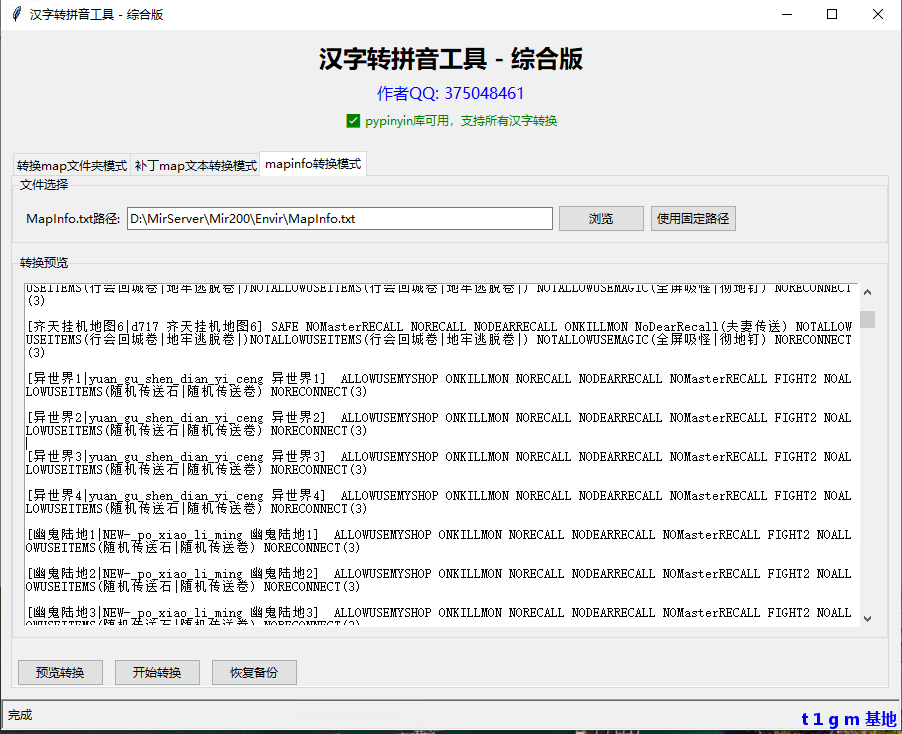Click the 幽鬼陆地1 line in preview
The height and width of the screenshot is (734, 902).
[438, 541]
